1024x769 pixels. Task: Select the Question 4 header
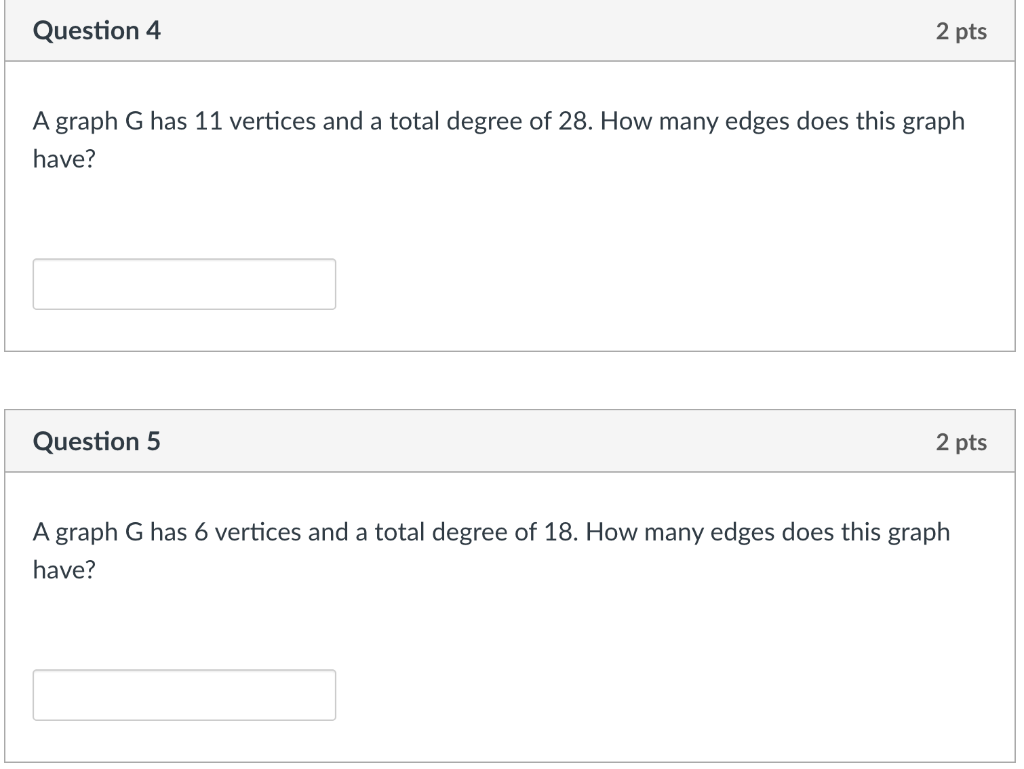pos(97,31)
